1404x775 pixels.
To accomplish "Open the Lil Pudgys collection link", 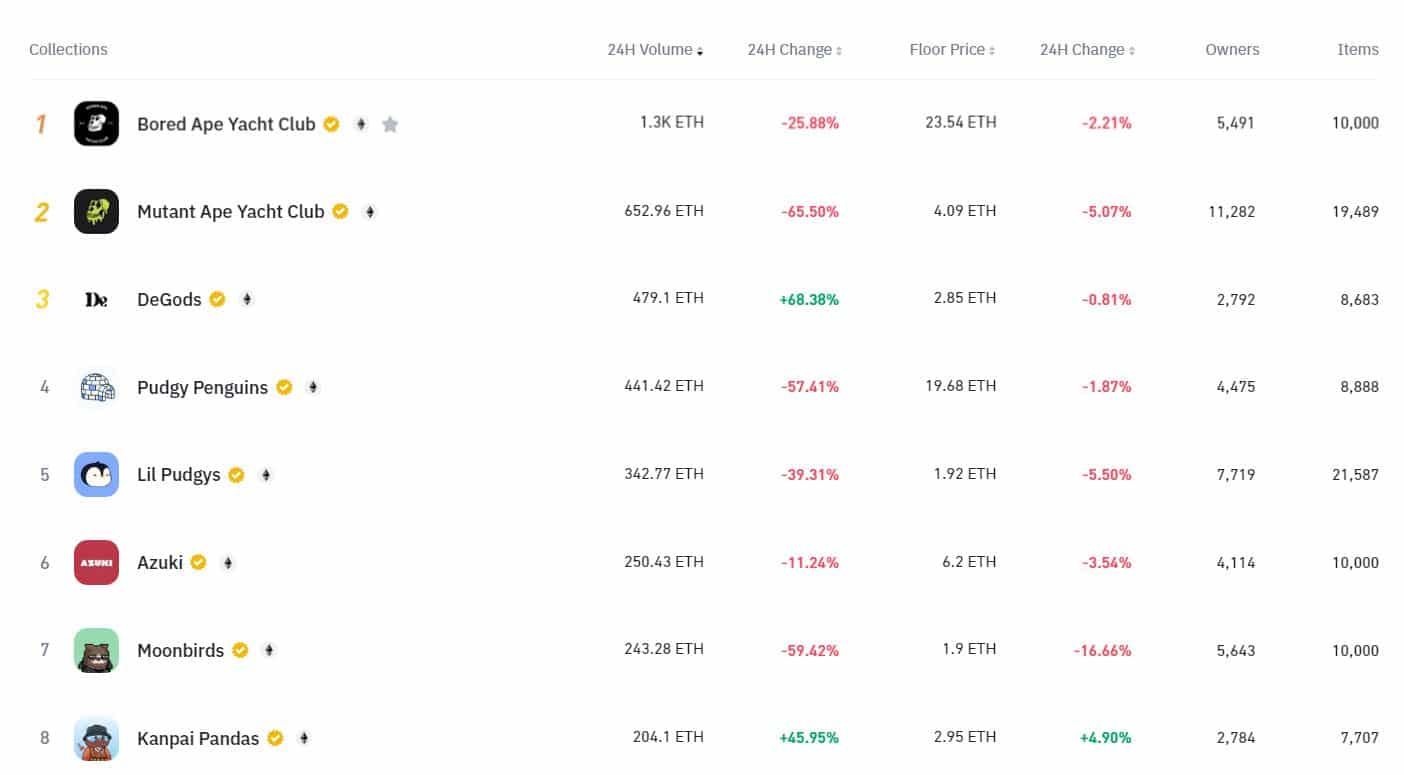I will (x=179, y=475).
